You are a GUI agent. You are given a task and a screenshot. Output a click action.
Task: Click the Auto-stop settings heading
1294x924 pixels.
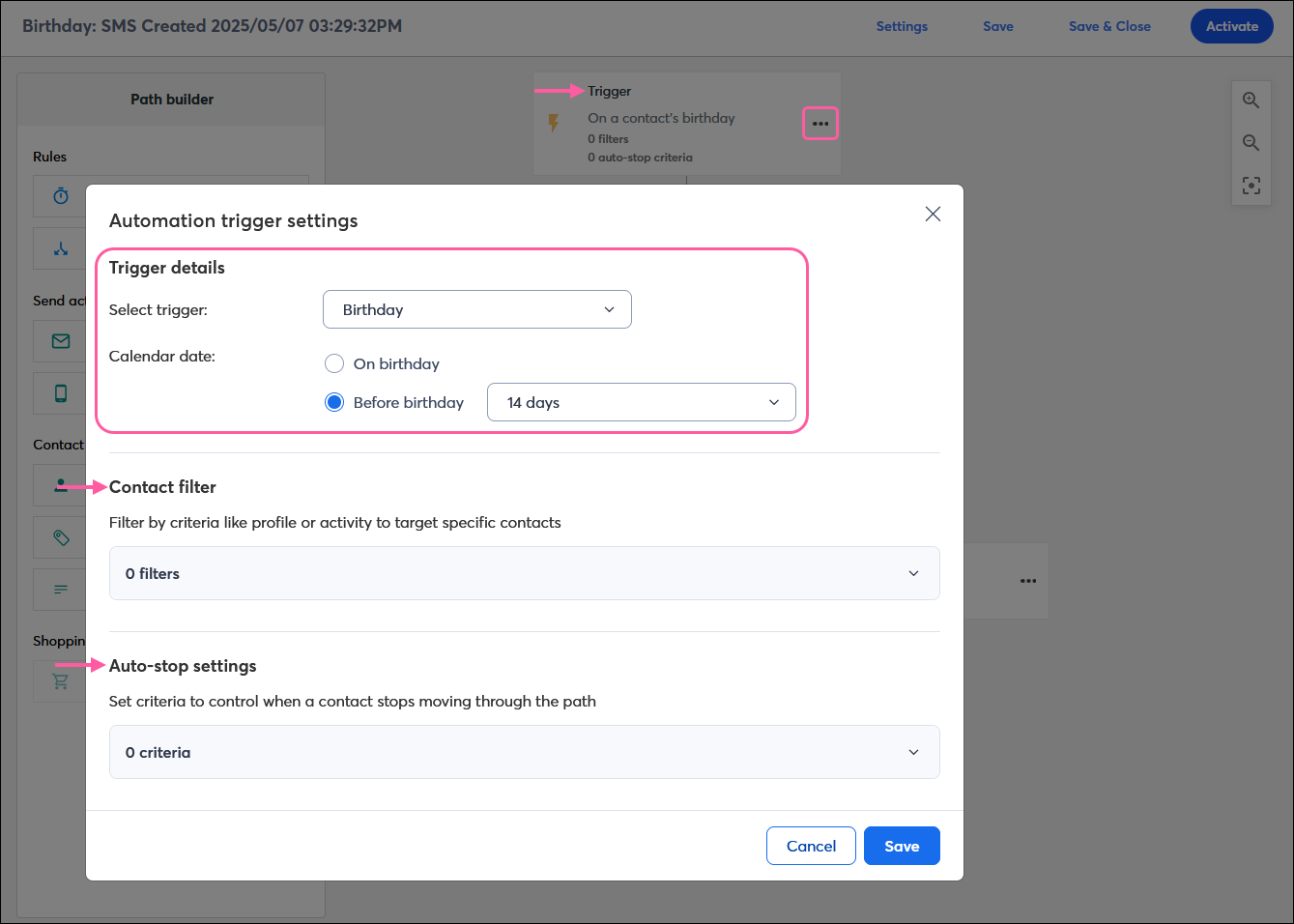pos(183,666)
